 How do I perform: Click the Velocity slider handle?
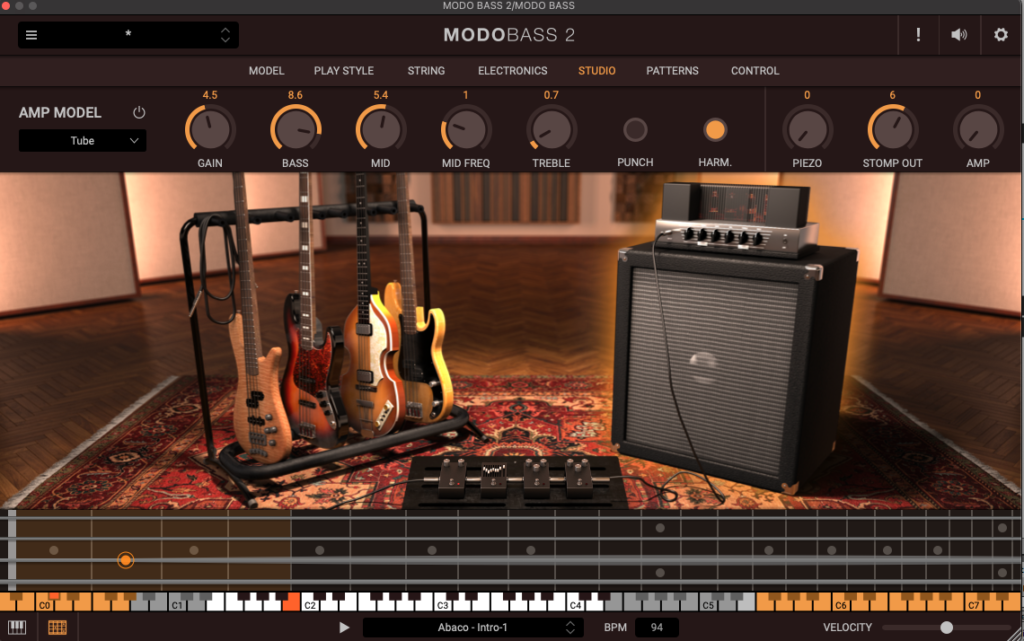coord(946,627)
